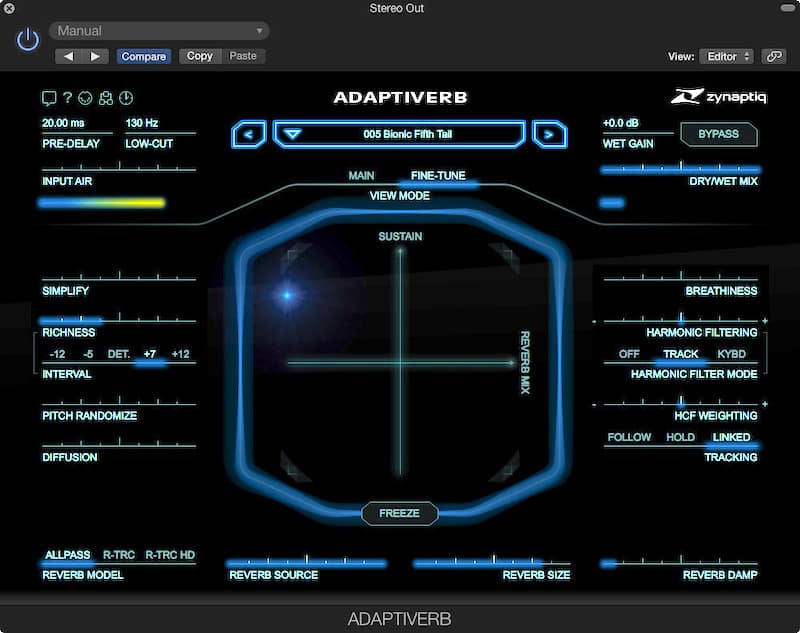Load next setting with right arrow
The image size is (800, 633).
coord(95,56)
